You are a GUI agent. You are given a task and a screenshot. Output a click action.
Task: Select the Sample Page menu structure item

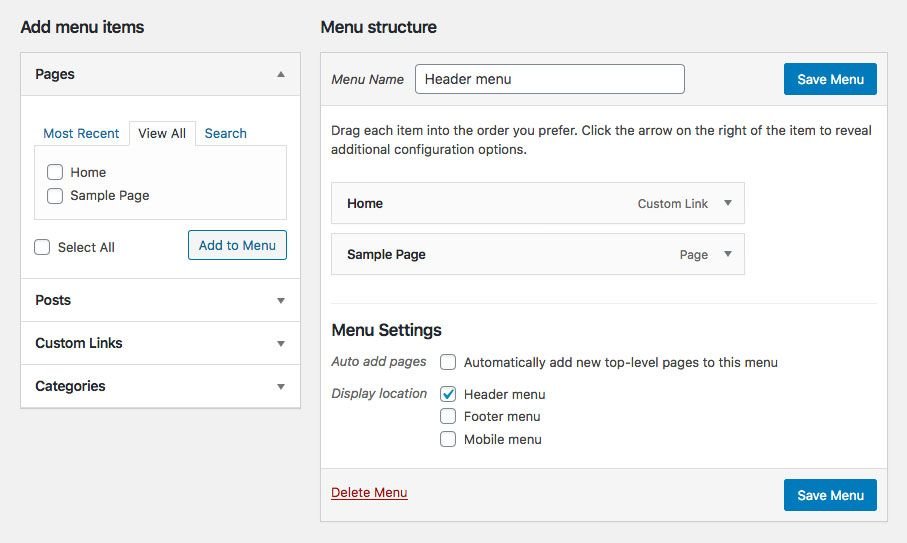[x=537, y=254]
